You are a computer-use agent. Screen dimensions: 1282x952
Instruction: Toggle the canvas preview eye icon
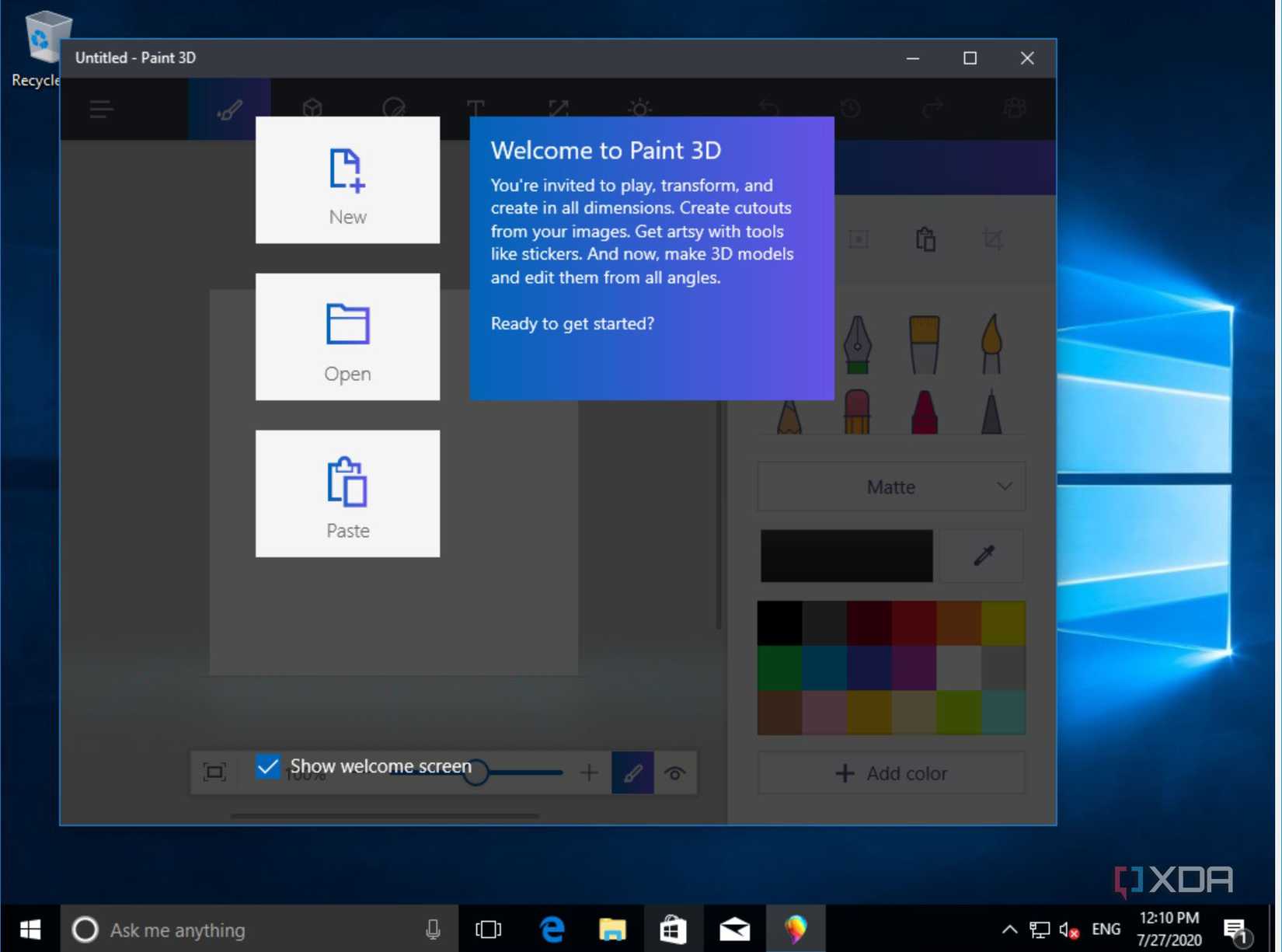click(x=674, y=772)
